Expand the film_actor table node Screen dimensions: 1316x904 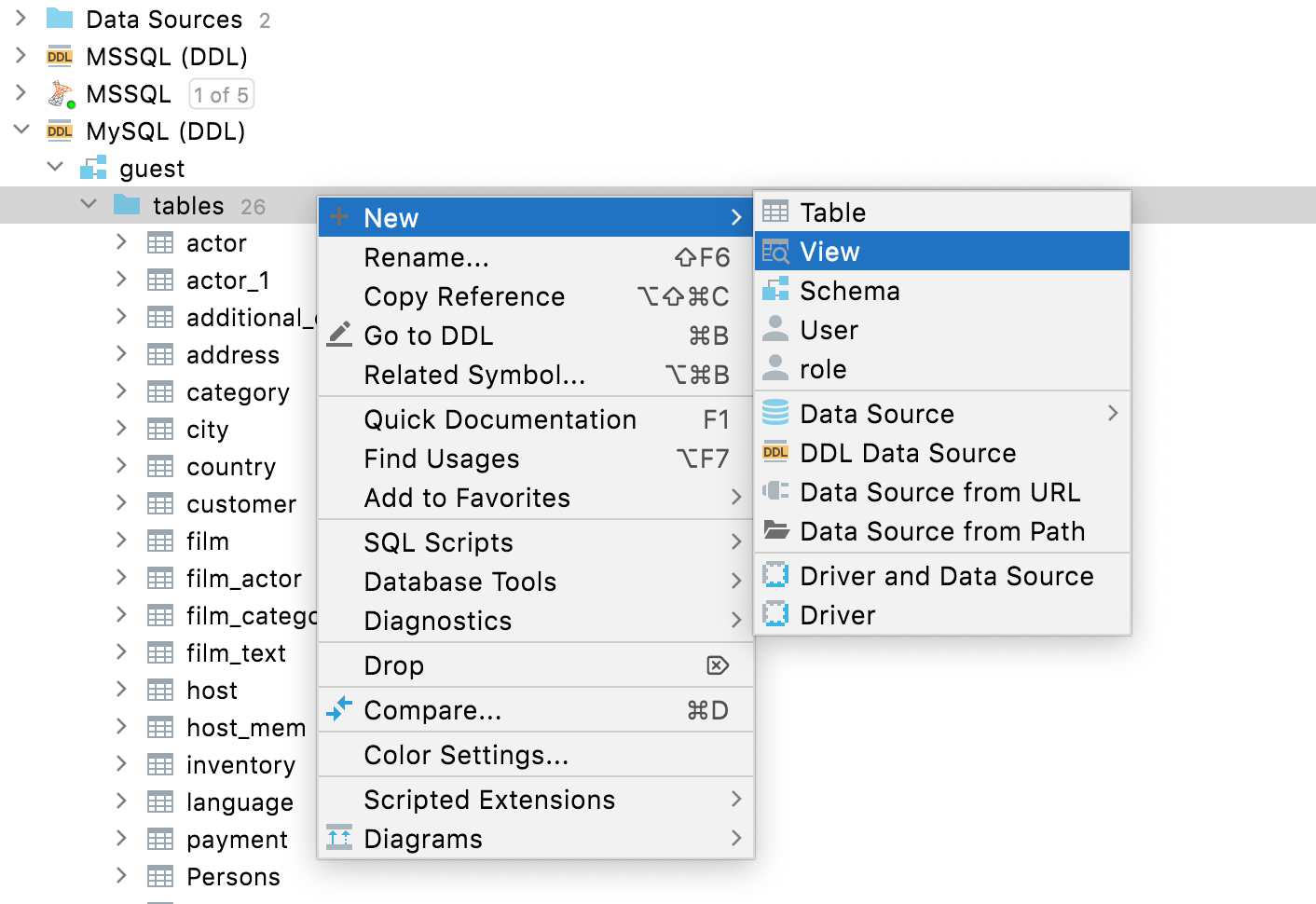121,578
